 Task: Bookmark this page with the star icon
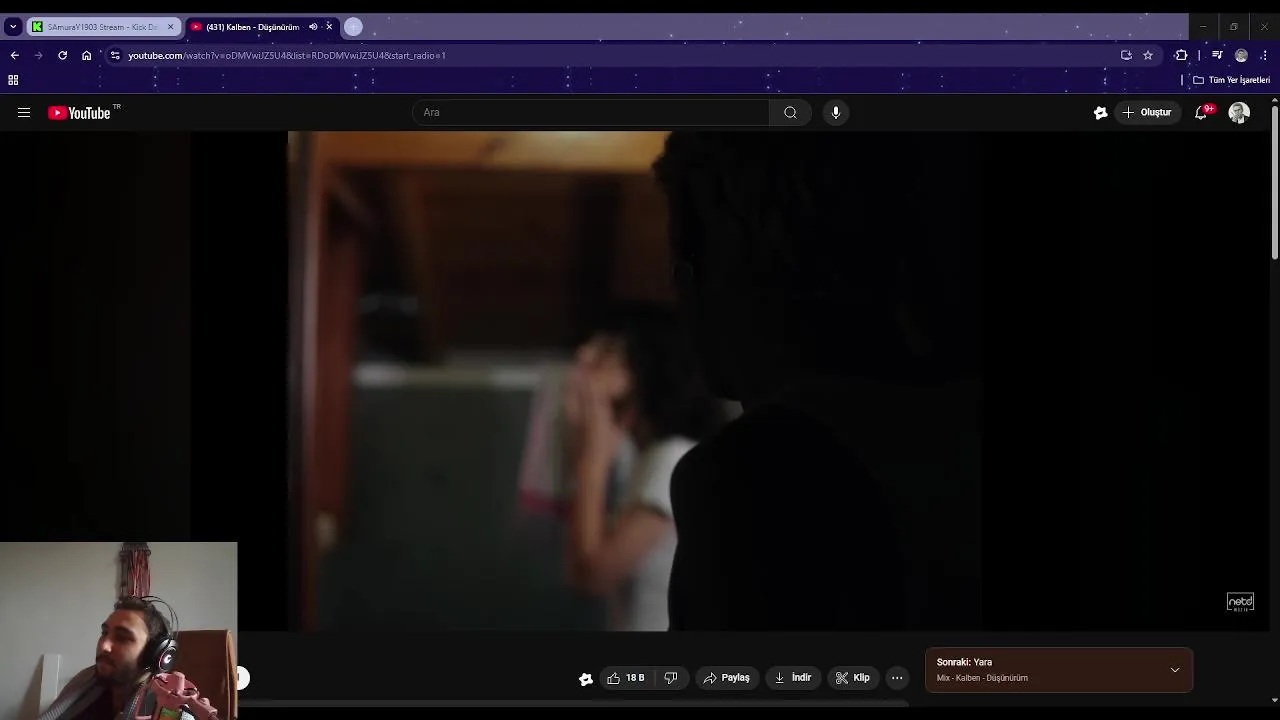point(1148,55)
